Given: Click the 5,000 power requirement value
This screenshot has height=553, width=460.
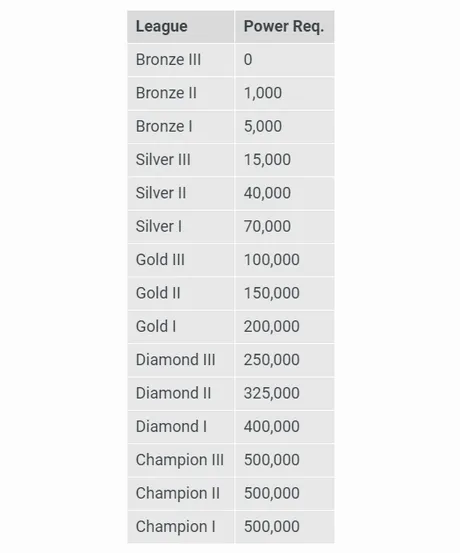Looking at the screenshot, I should click(263, 126).
